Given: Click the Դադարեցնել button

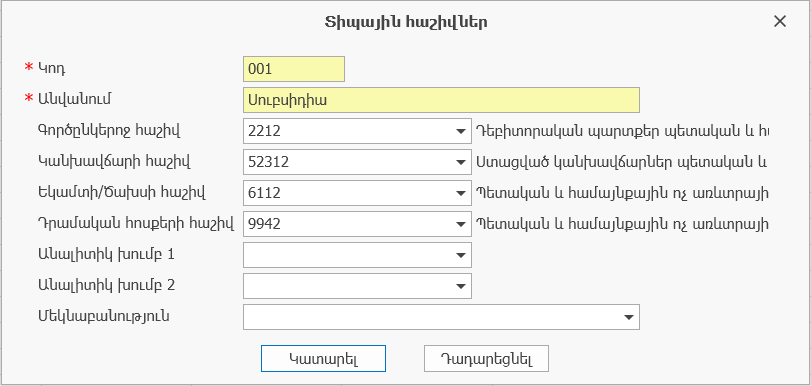Looking at the screenshot, I should pyautogui.click(x=486, y=359).
